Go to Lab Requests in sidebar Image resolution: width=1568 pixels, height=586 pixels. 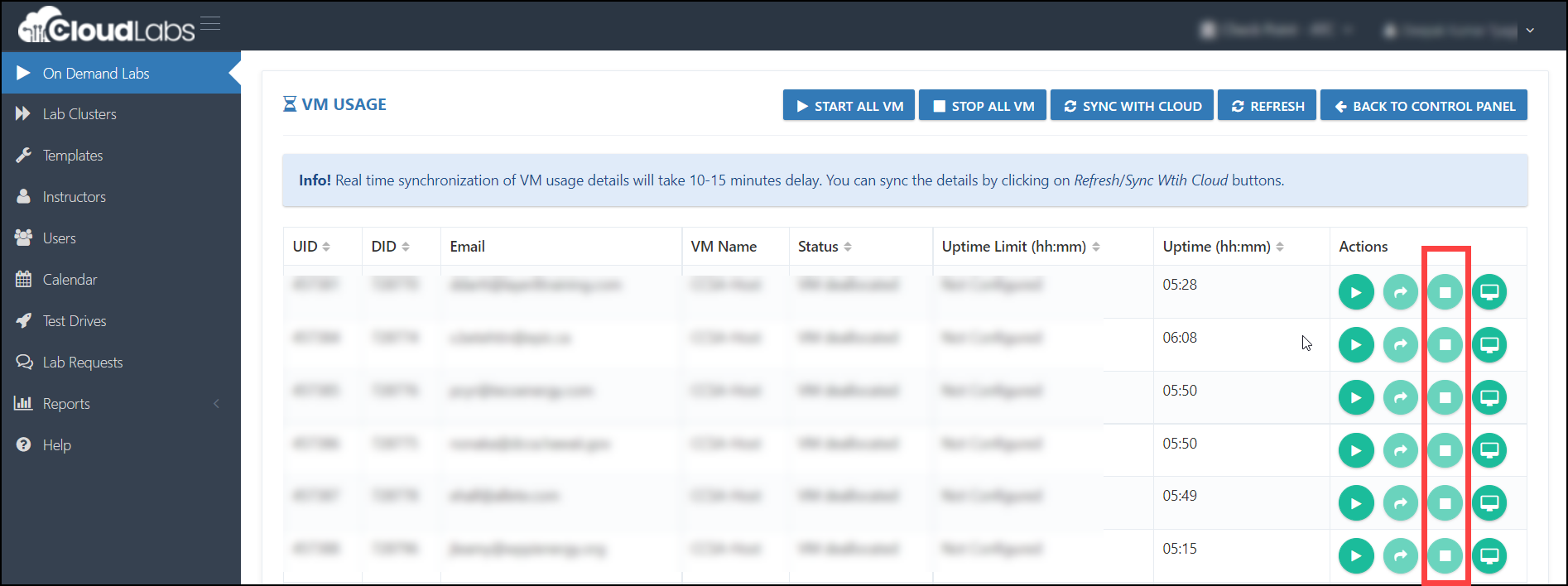121,363
